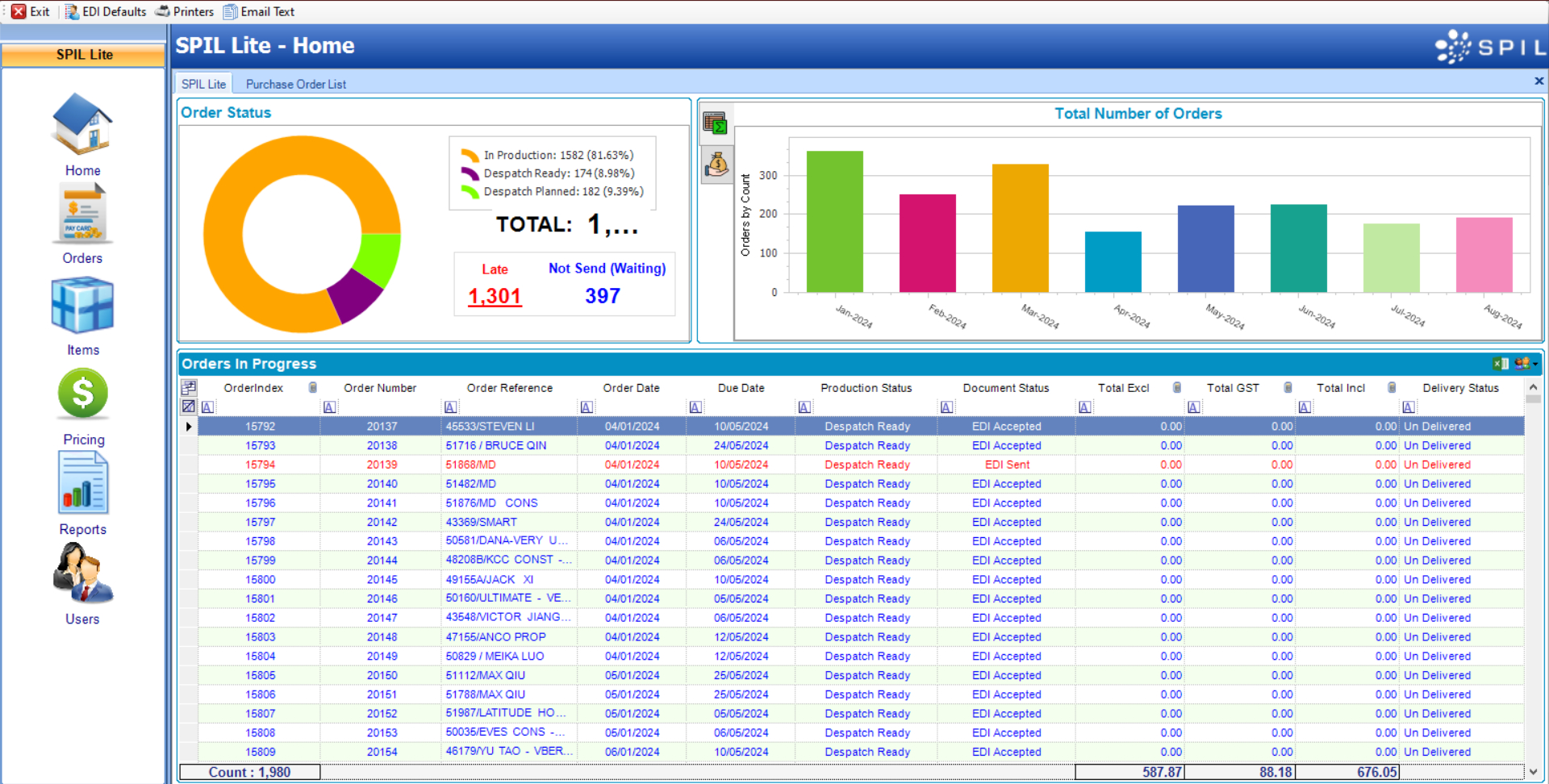Select order reference 43369/SMART
This screenshot has width=1549, height=784.
point(481,522)
